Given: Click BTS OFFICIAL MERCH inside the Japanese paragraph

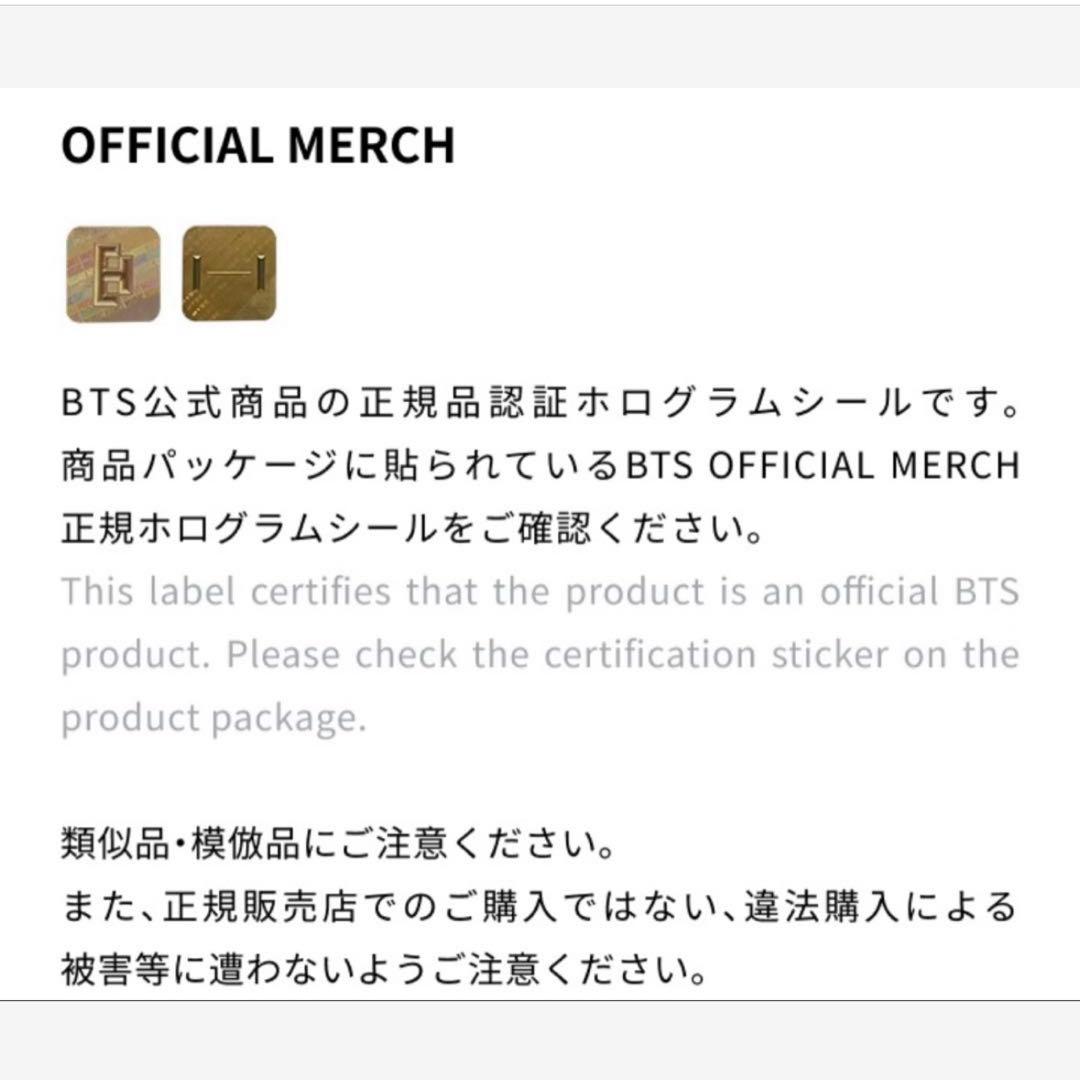Looking at the screenshot, I should click(x=823, y=467).
